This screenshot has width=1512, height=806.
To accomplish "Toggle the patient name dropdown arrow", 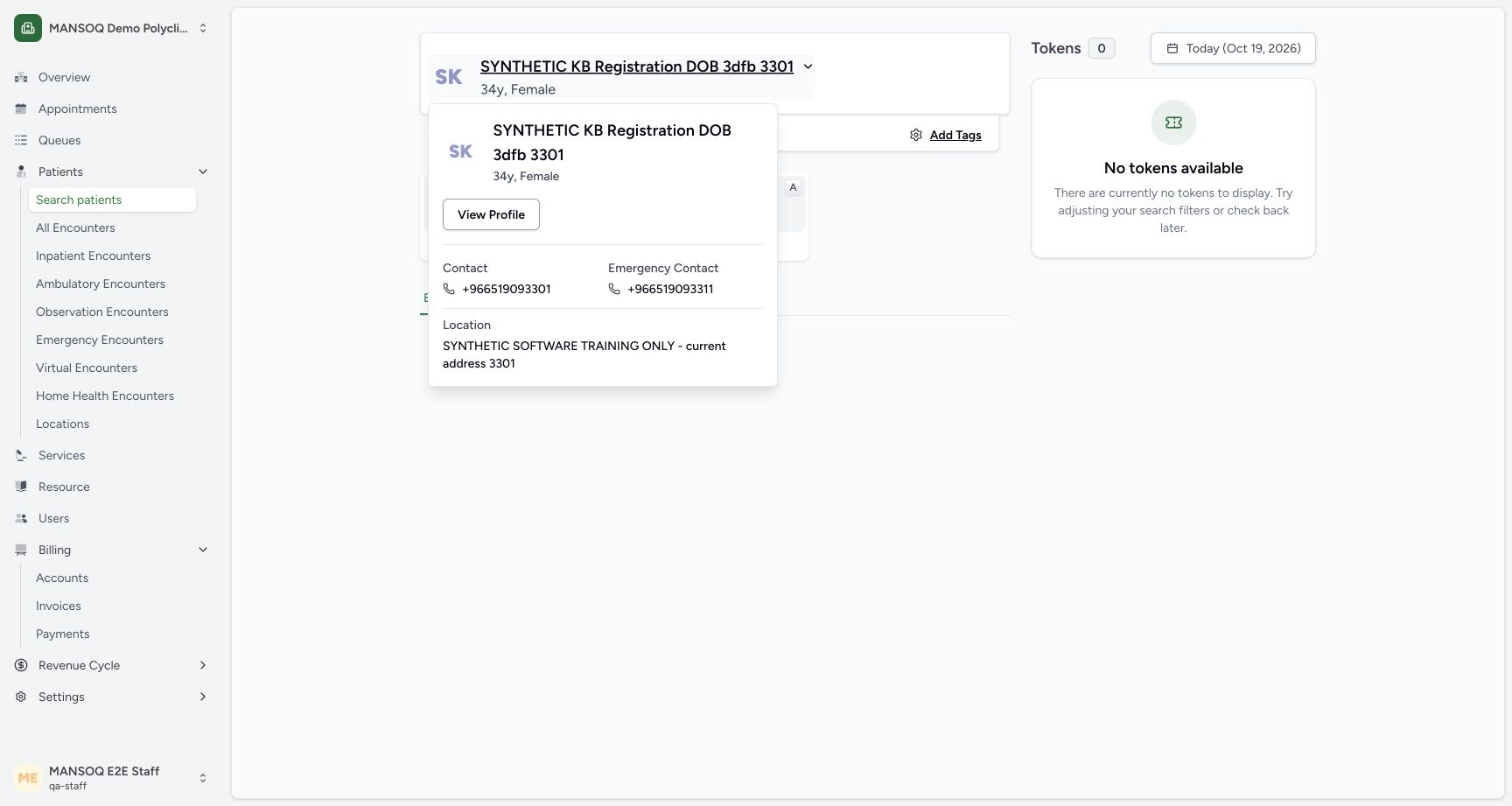I will [808, 67].
